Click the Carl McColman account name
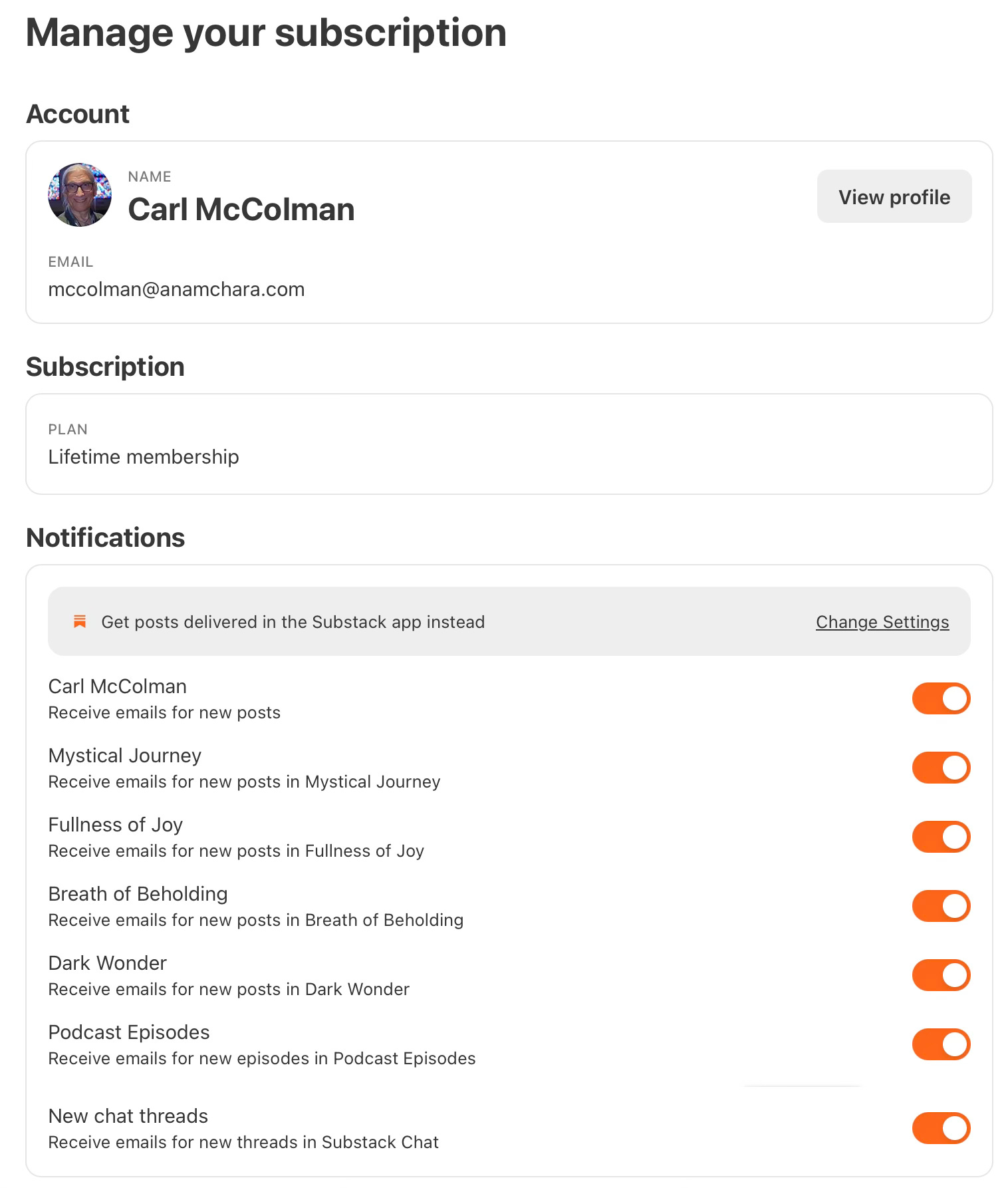This screenshot has height=1188, width=1008. (x=241, y=209)
